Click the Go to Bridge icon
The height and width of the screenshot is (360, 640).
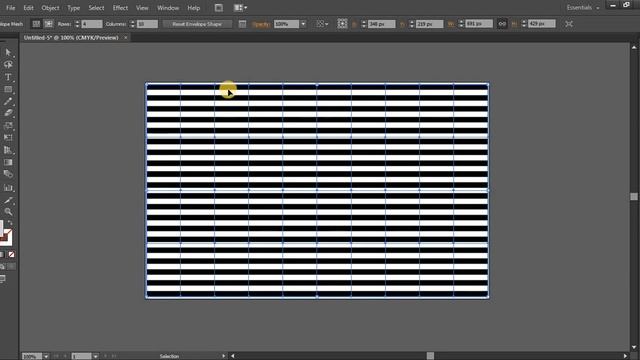(x=219, y=8)
